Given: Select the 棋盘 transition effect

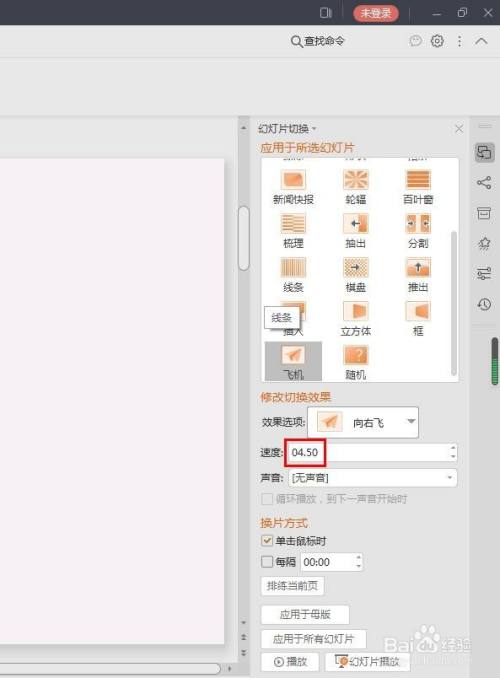Looking at the screenshot, I should click(356, 275).
